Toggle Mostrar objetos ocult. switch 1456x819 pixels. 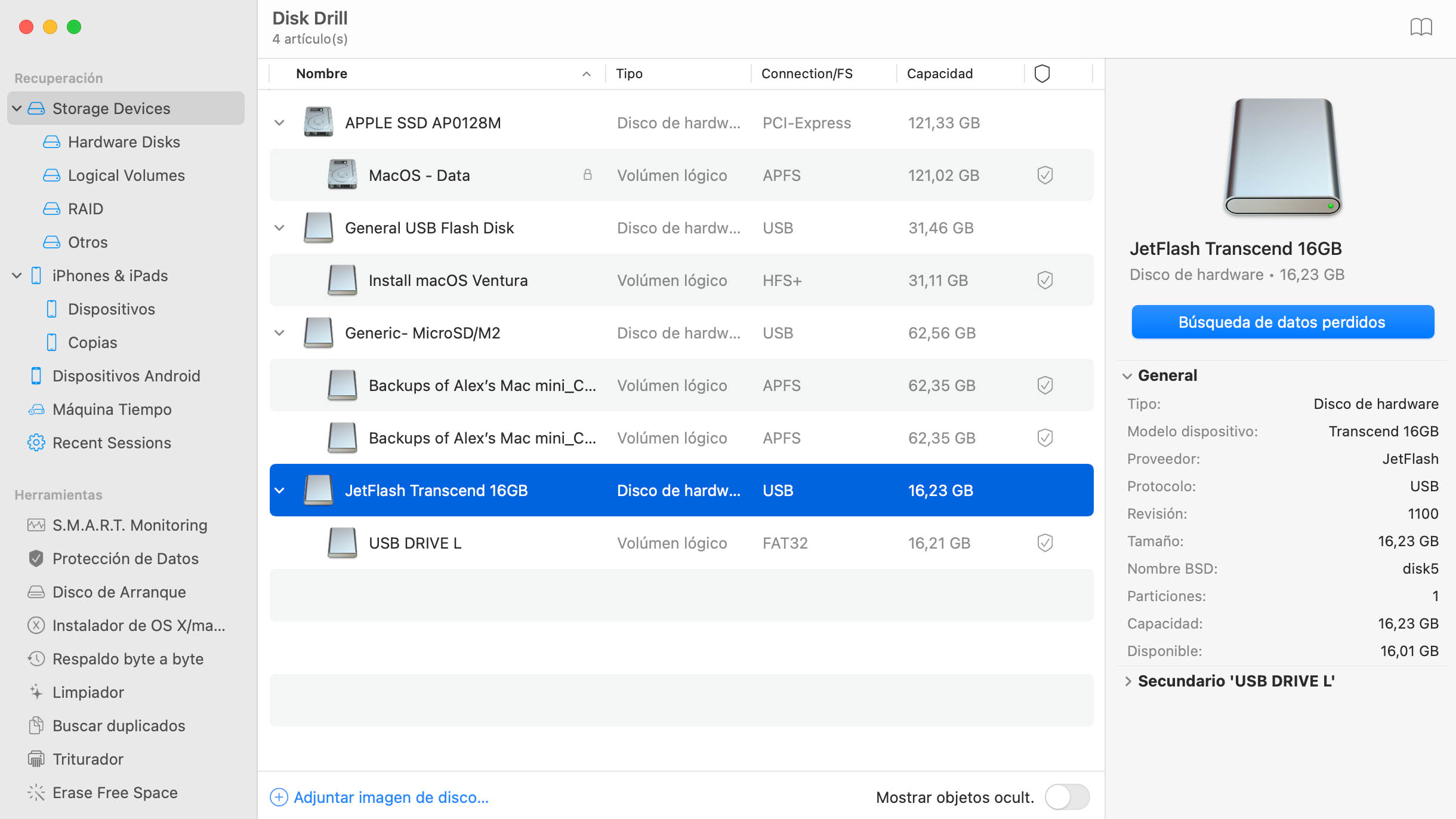[1067, 797]
